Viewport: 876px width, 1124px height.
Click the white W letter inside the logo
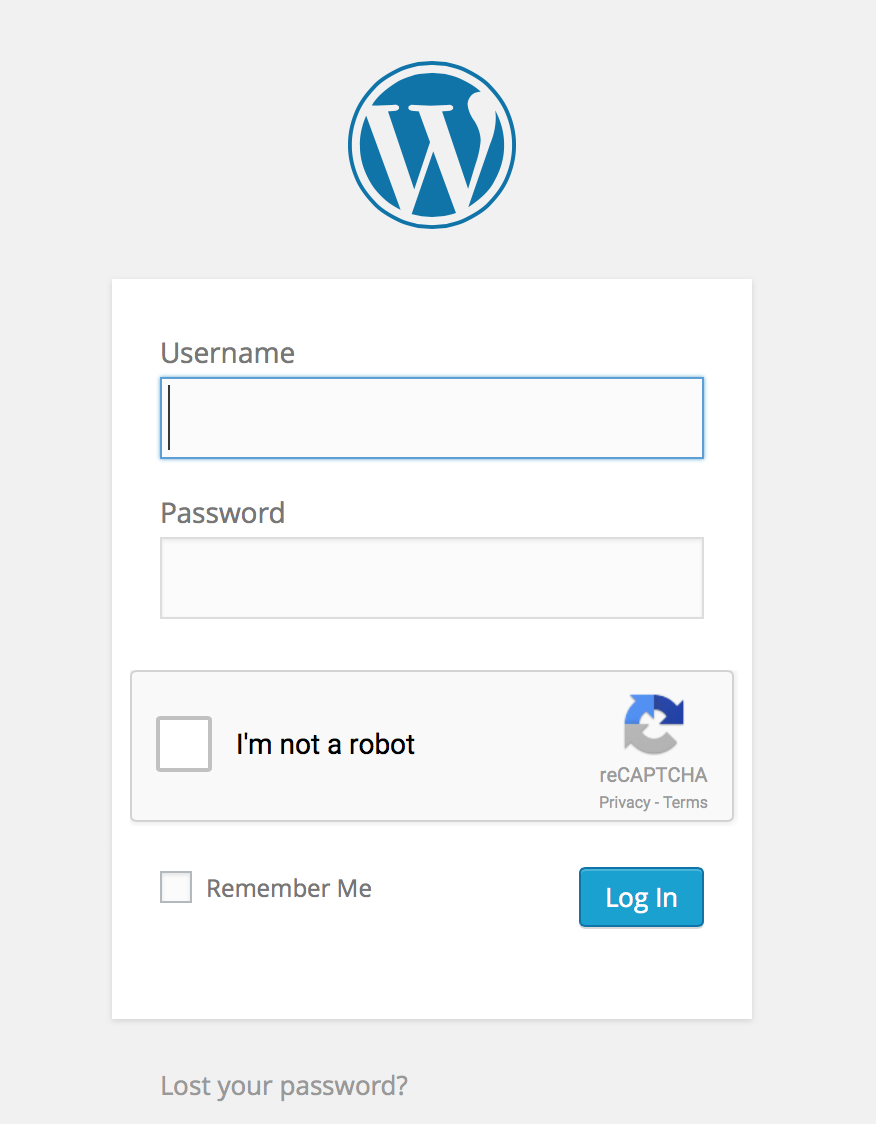point(432,155)
